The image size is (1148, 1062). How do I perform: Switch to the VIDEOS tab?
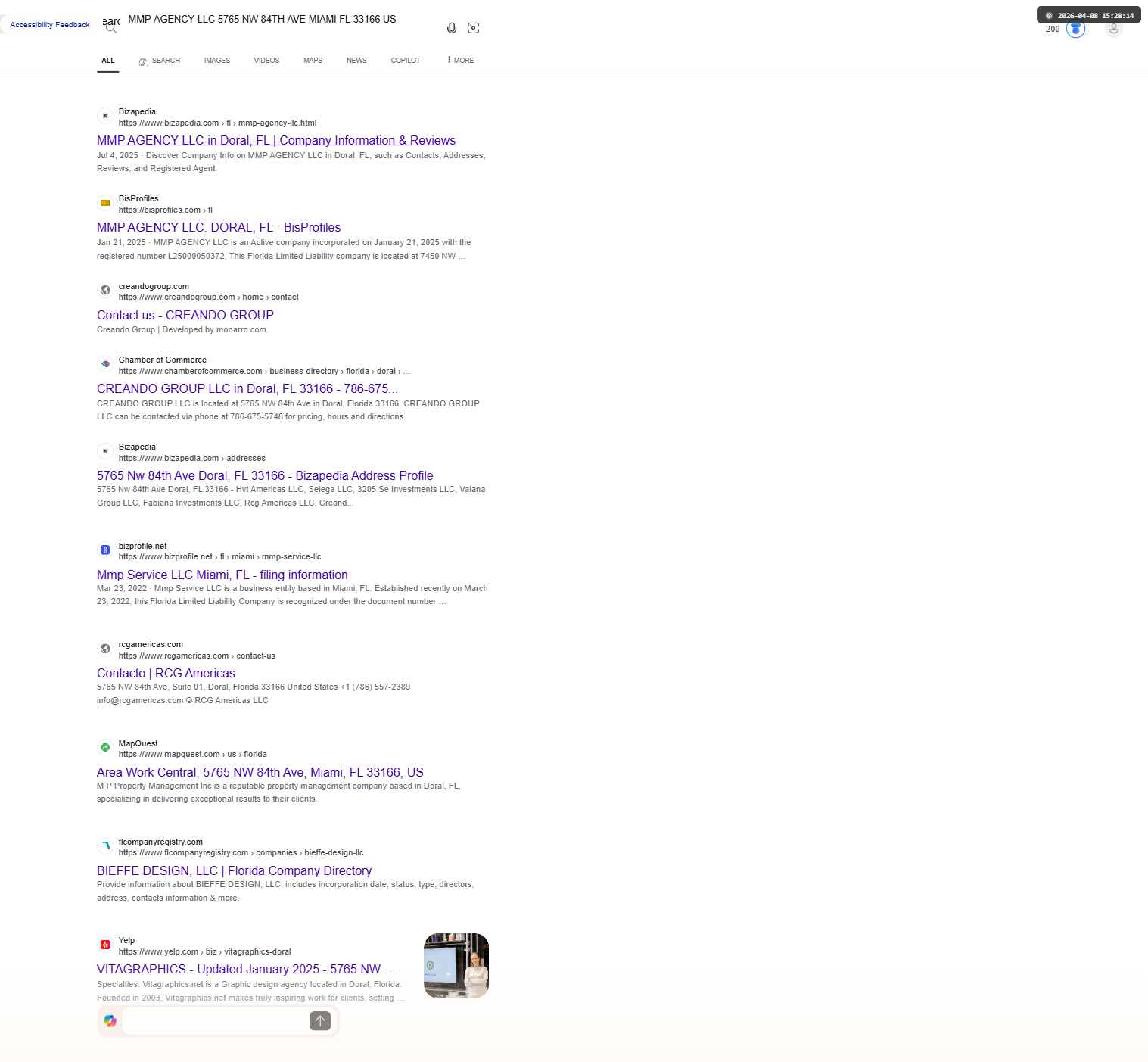[x=266, y=61]
